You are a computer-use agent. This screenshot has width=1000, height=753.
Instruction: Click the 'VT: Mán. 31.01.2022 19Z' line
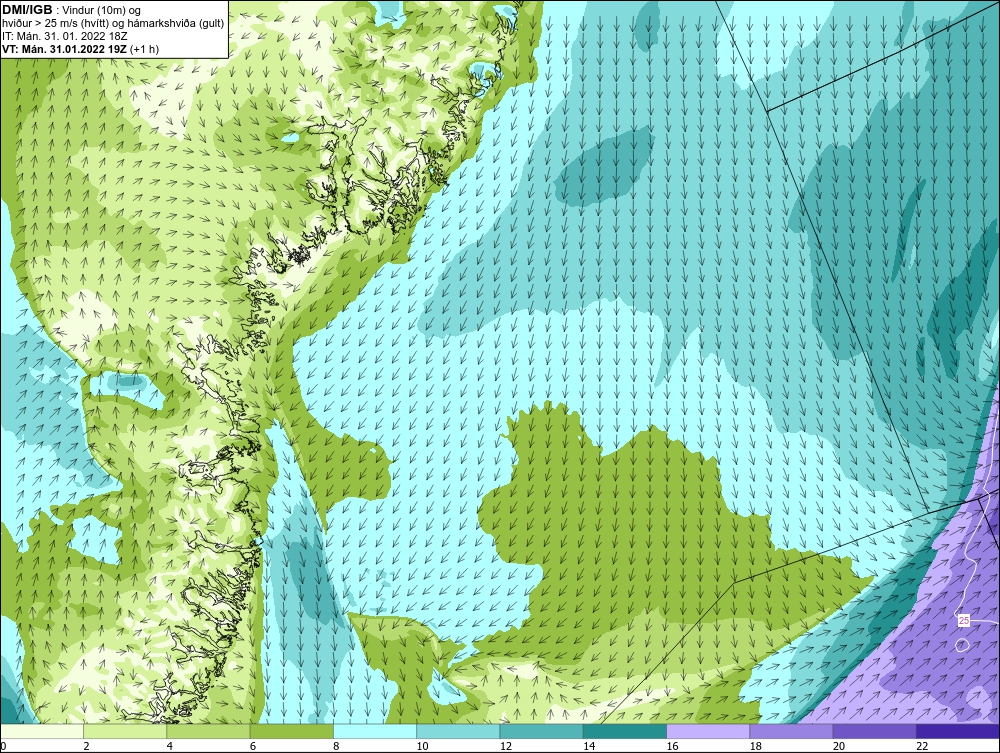[80, 49]
